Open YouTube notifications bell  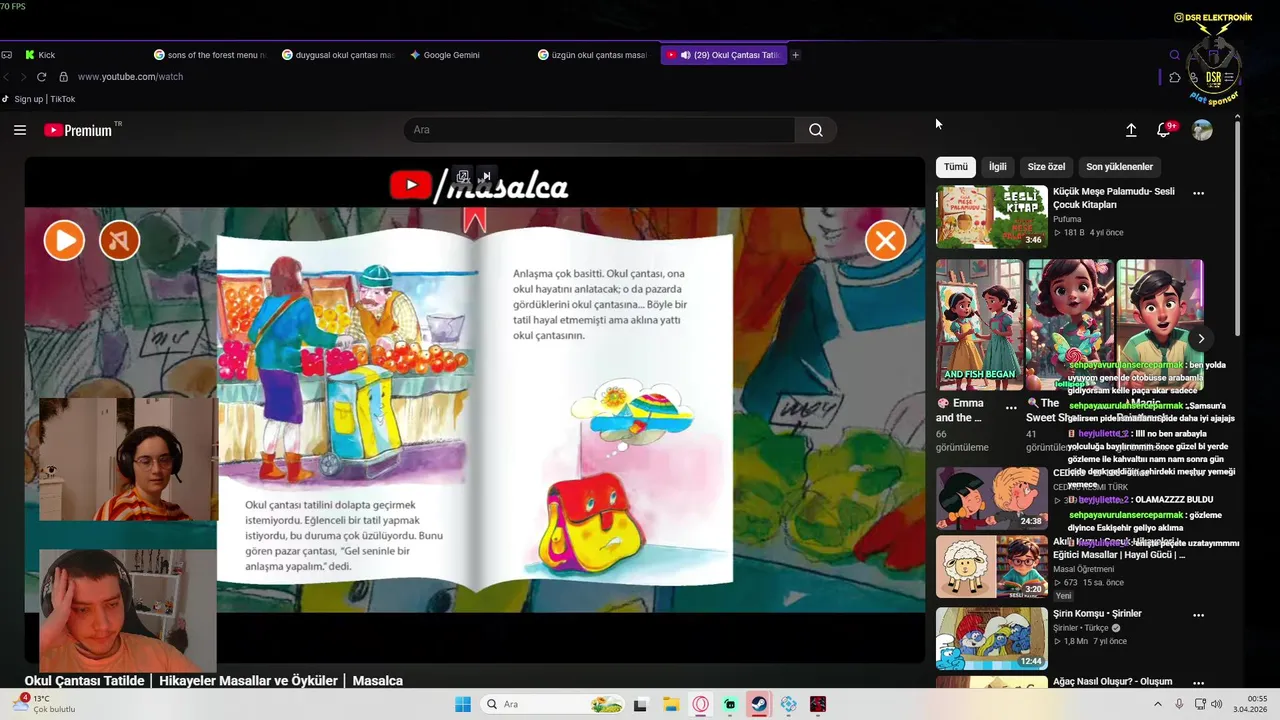pos(1164,130)
